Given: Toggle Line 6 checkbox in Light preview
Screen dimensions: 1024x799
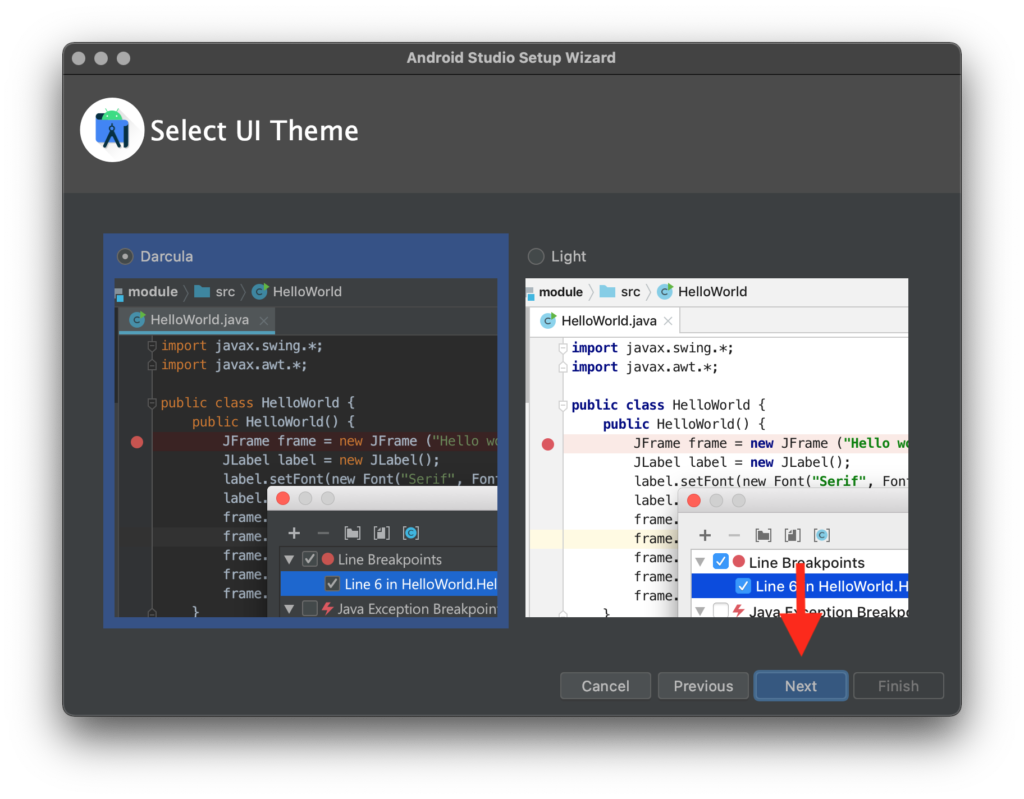Looking at the screenshot, I should (x=743, y=586).
